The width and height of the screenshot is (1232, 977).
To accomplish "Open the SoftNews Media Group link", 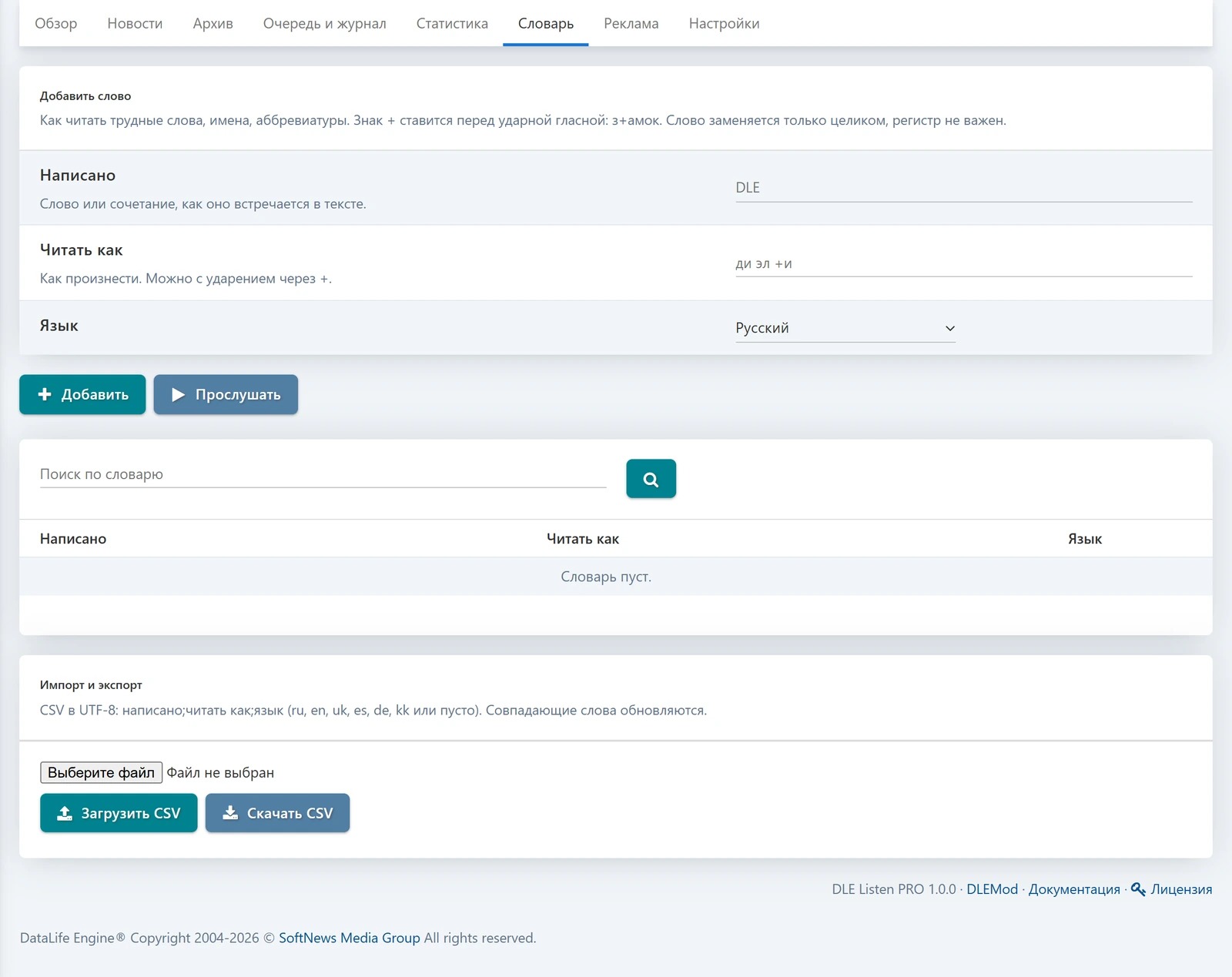I will tap(350, 938).
